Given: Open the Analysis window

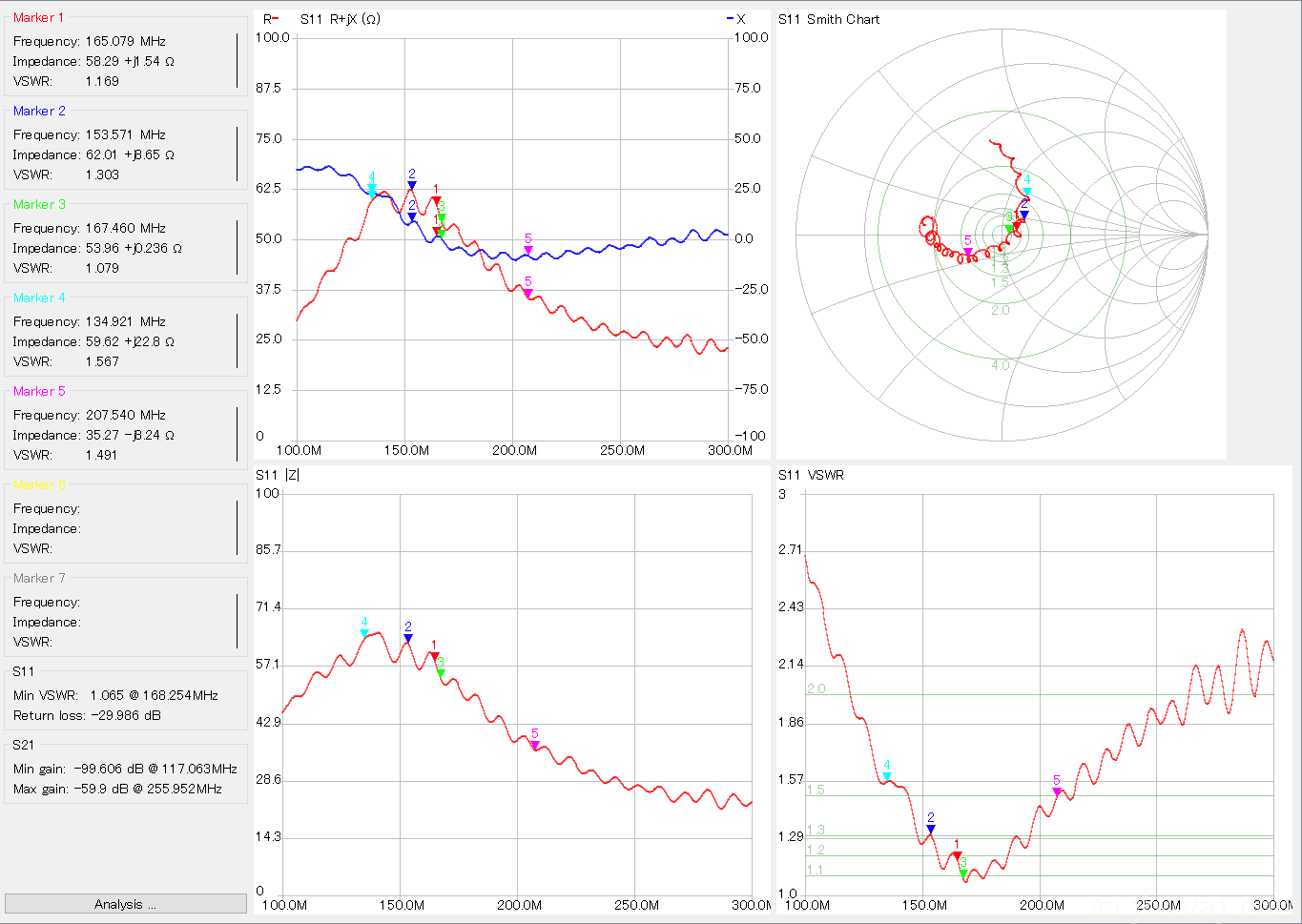Looking at the screenshot, I should [x=125, y=904].
